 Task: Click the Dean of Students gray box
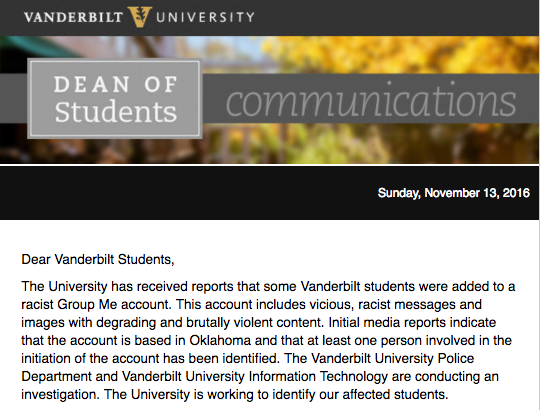pyautogui.click(x=115, y=99)
